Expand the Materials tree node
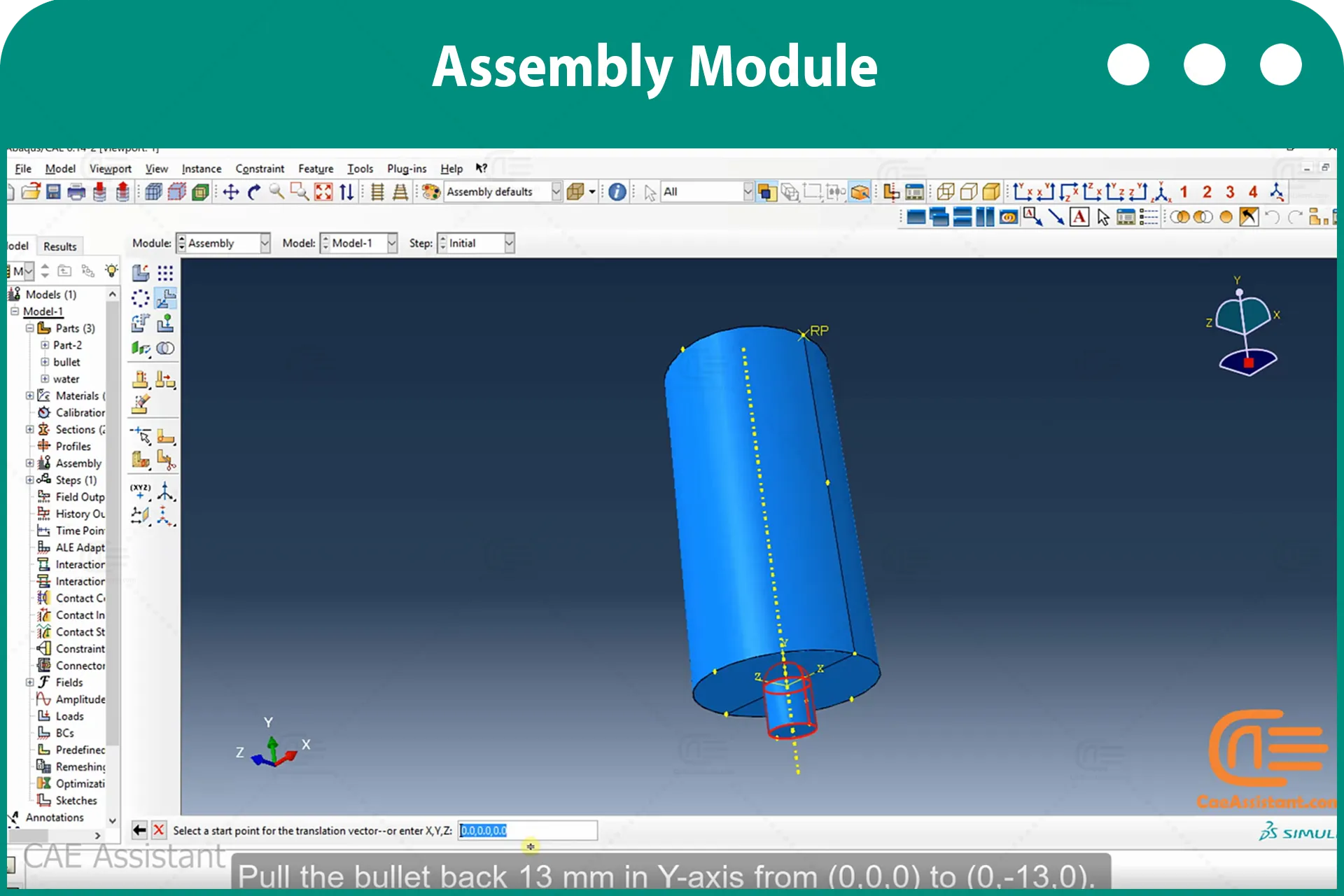The image size is (1344, 896). (x=29, y=395)
